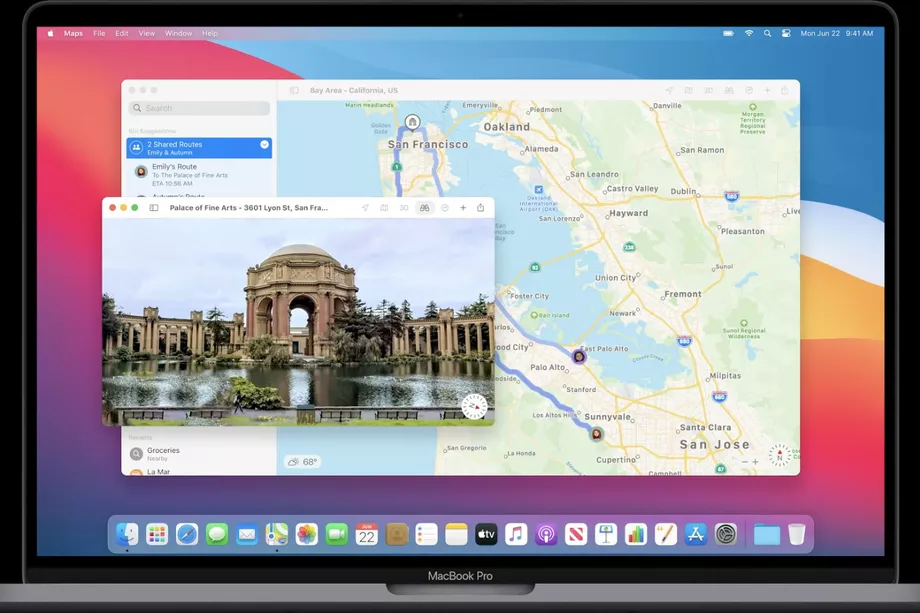Screen dimensions: 920x613
Task: Click the Search field in Maps sidebar
Action: (199, 108)
